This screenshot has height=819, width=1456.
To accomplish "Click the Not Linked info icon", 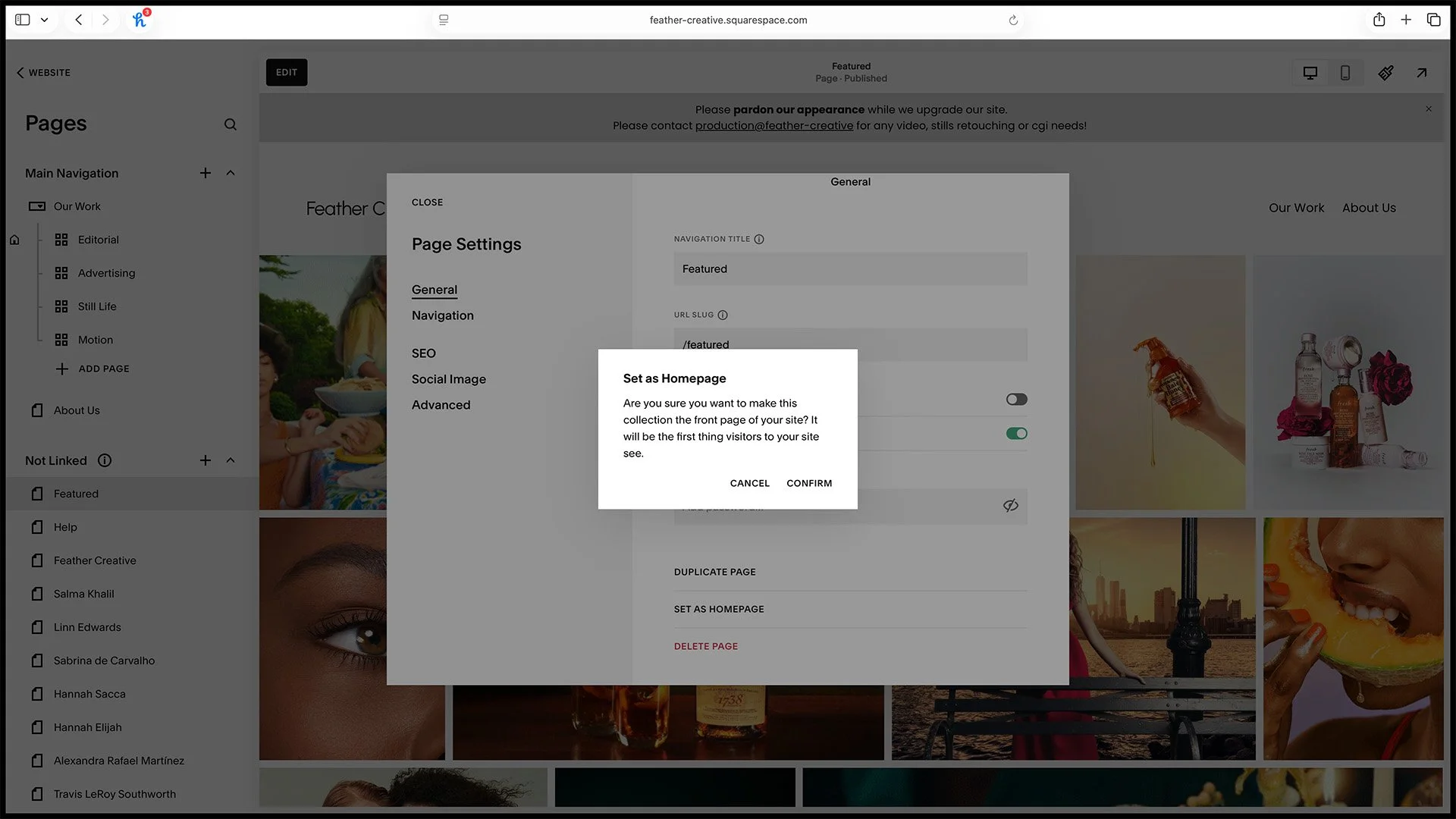I will coord(105,460).
